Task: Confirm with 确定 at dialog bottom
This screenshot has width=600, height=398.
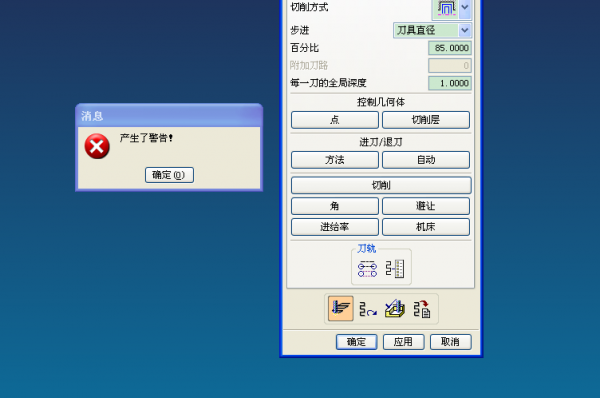Action: (357, 342)
